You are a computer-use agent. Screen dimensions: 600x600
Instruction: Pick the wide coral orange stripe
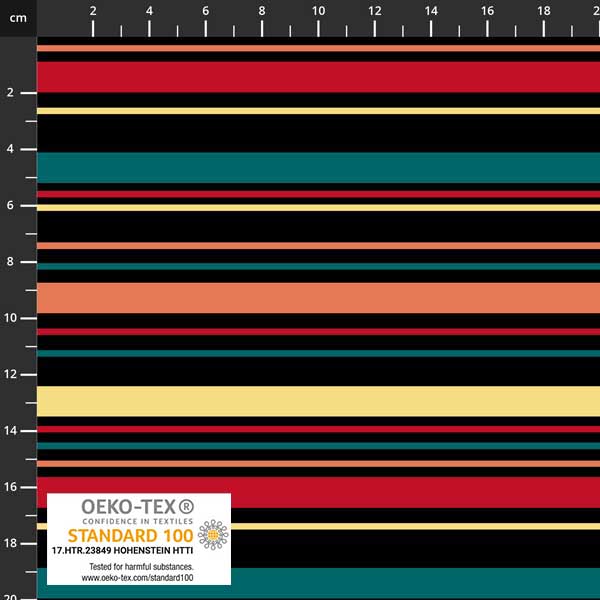pyautogui.click(x=318, y=297)
